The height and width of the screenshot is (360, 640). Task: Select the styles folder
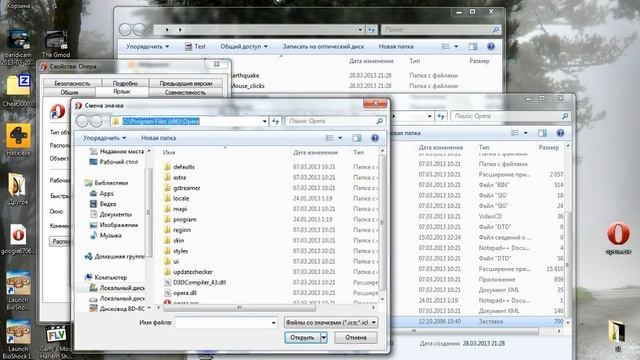pos(180,251)
